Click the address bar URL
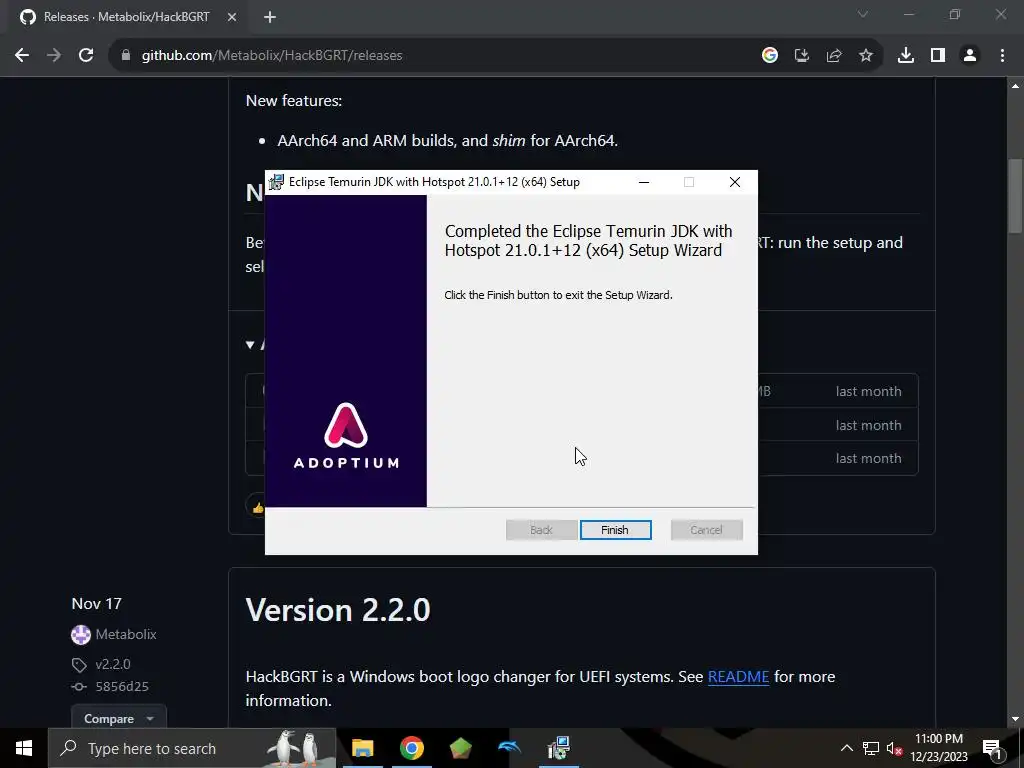The height and width of the screenshot is (768, 1024). click(272, 56)
